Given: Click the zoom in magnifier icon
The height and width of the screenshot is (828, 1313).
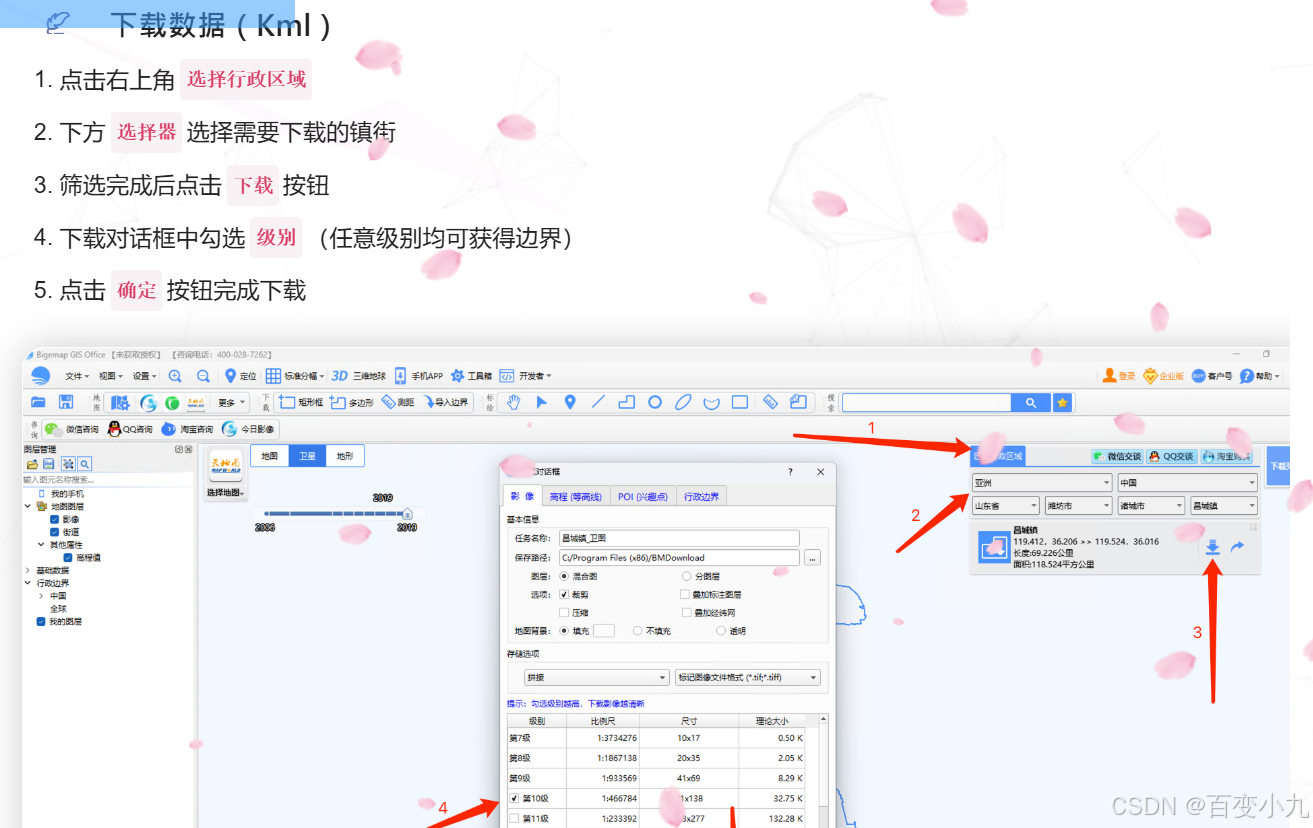Looking at the screenshot, I should tap(175, 376).
